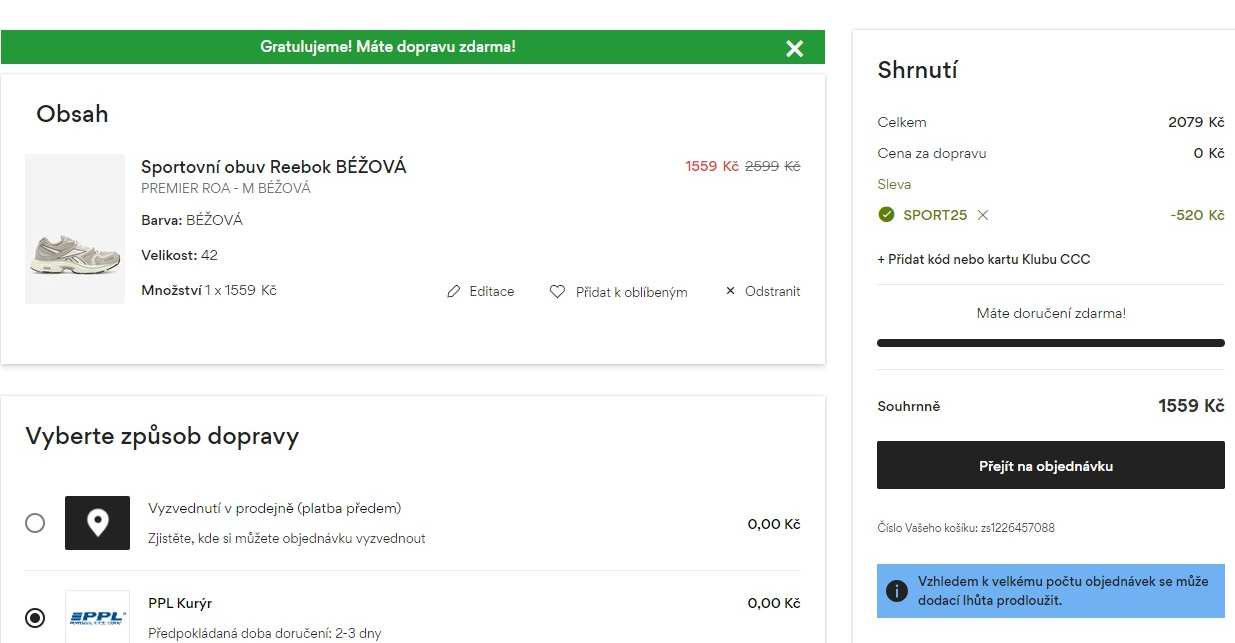Screen dimensions: 1235x643
Task: Click the info icon in blue notice
Action: coord(897,591)
